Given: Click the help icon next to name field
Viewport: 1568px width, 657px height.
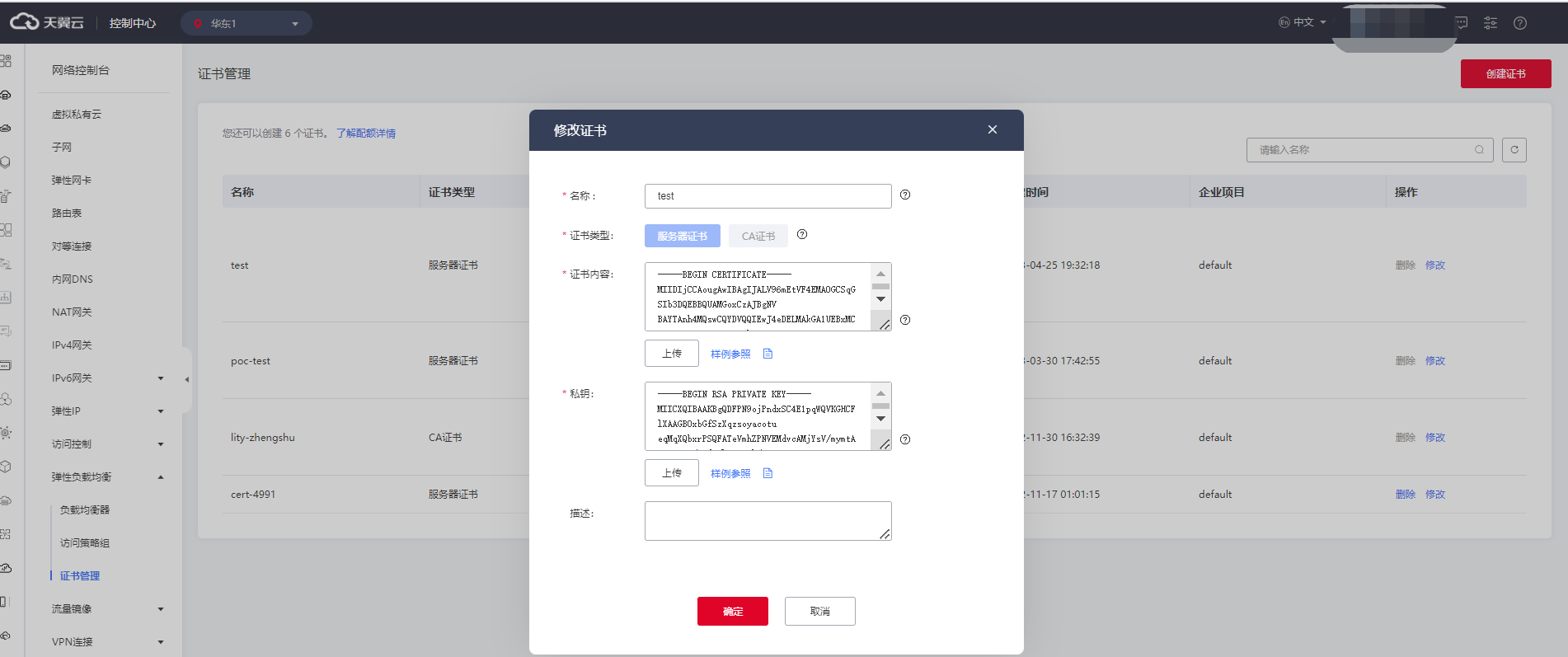Looking at the screenshot, I should point(905,195).
